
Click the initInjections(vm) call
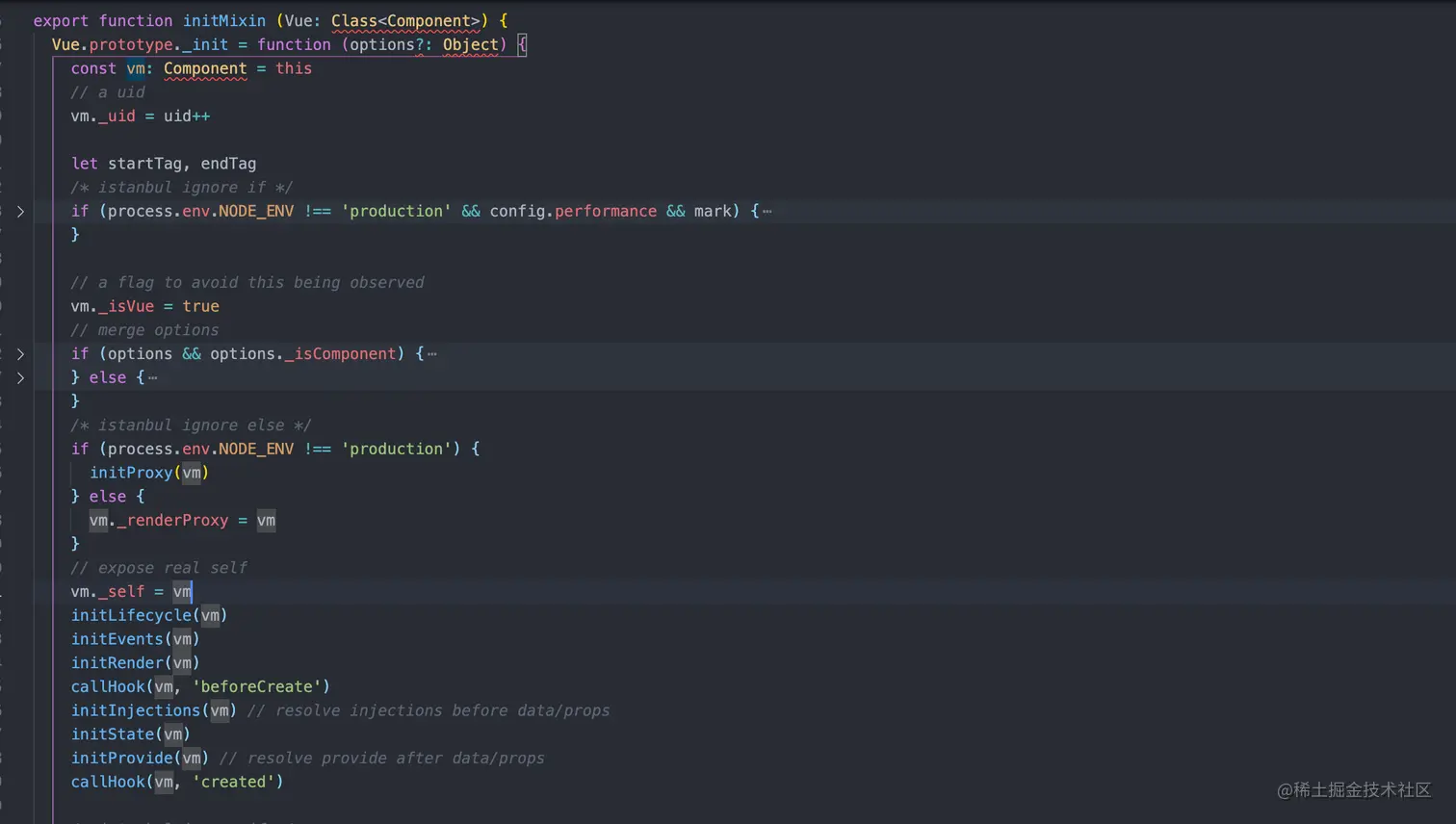[x=154, y=710]
